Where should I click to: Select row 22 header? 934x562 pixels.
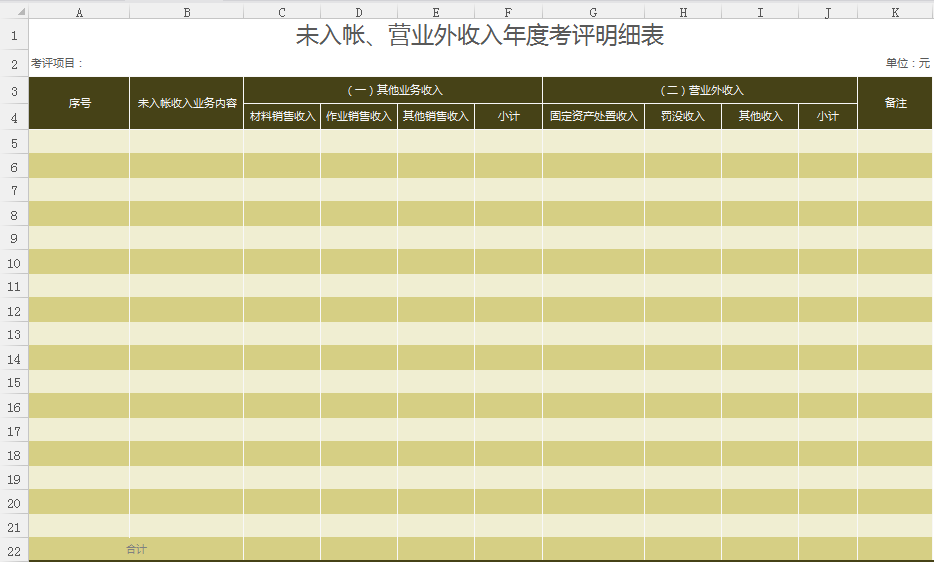(x=14, y=551)
